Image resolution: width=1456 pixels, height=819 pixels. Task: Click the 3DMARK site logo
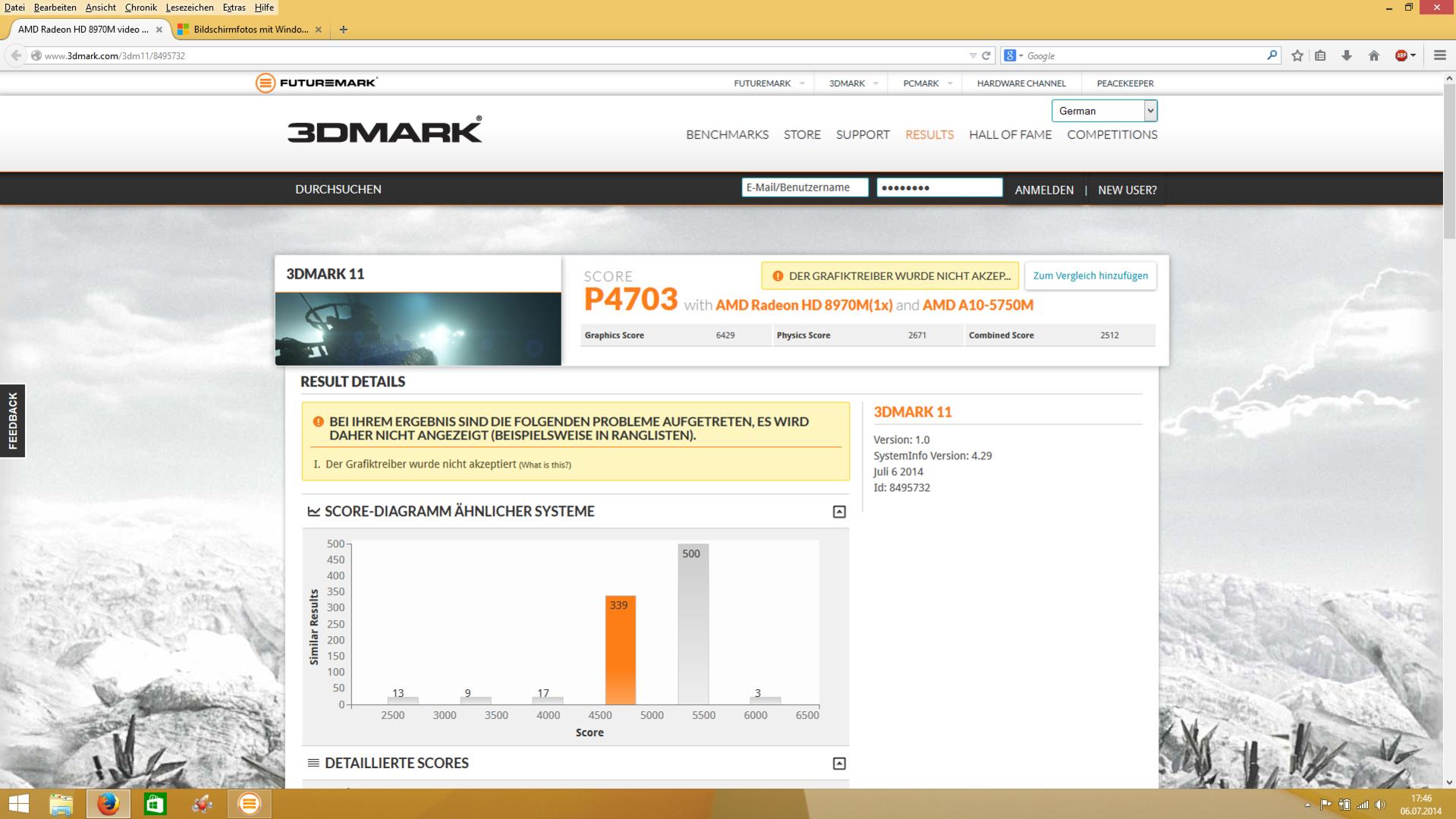tap(384, 131)
